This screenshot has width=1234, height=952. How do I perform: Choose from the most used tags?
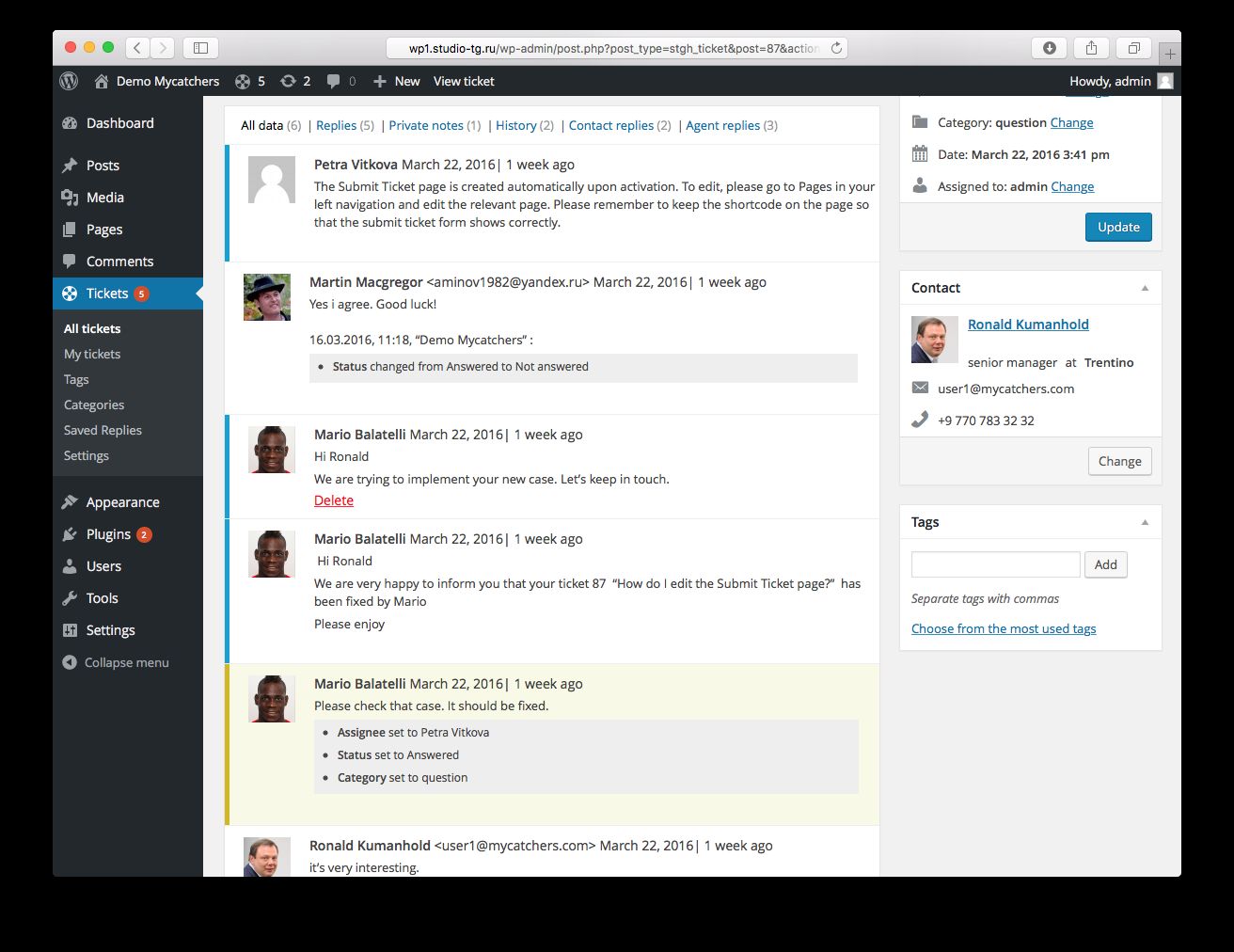pos(1004,628)
